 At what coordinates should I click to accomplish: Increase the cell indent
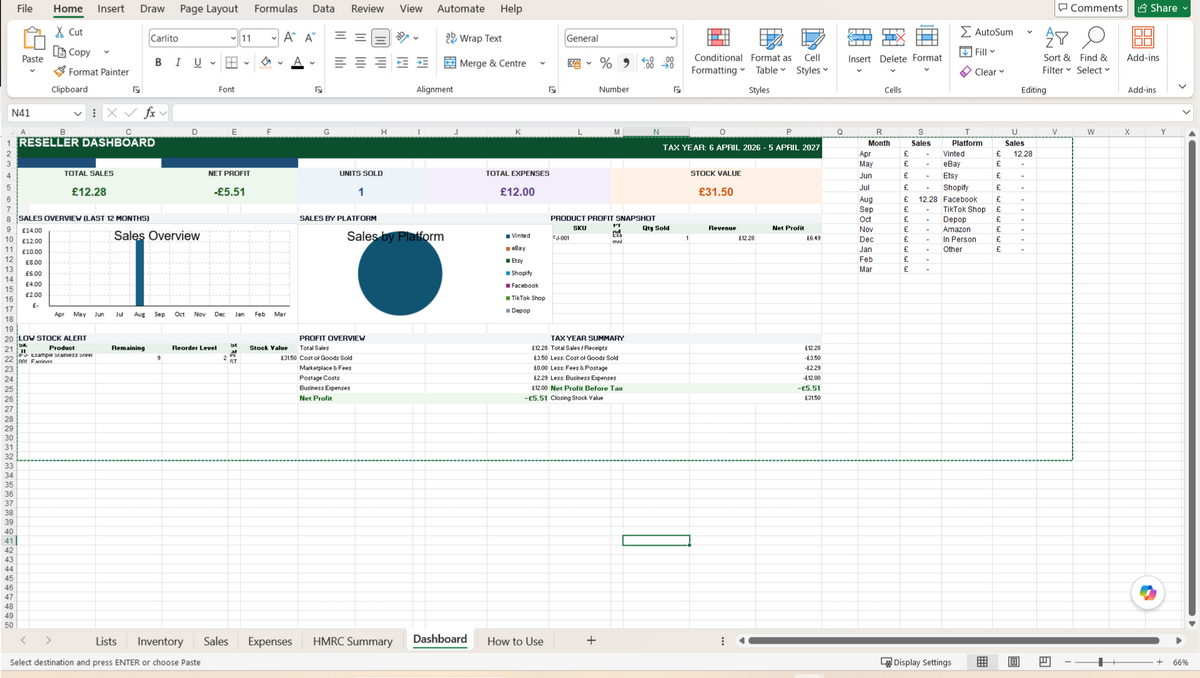coord(422,63)
